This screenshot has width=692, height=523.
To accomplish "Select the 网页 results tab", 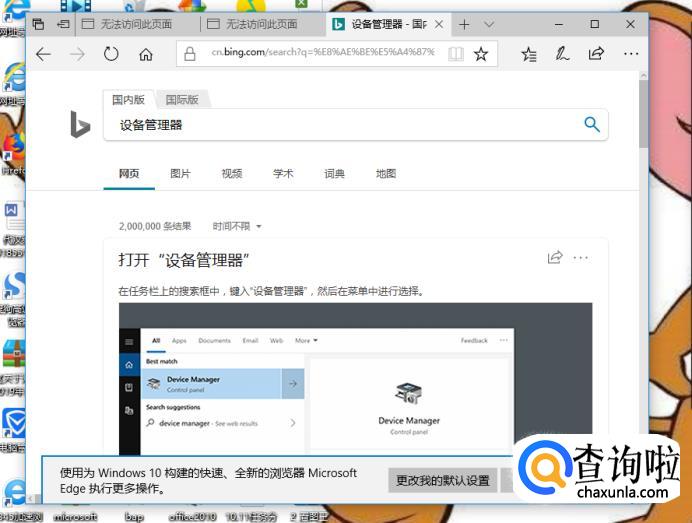I will [129, 174].
